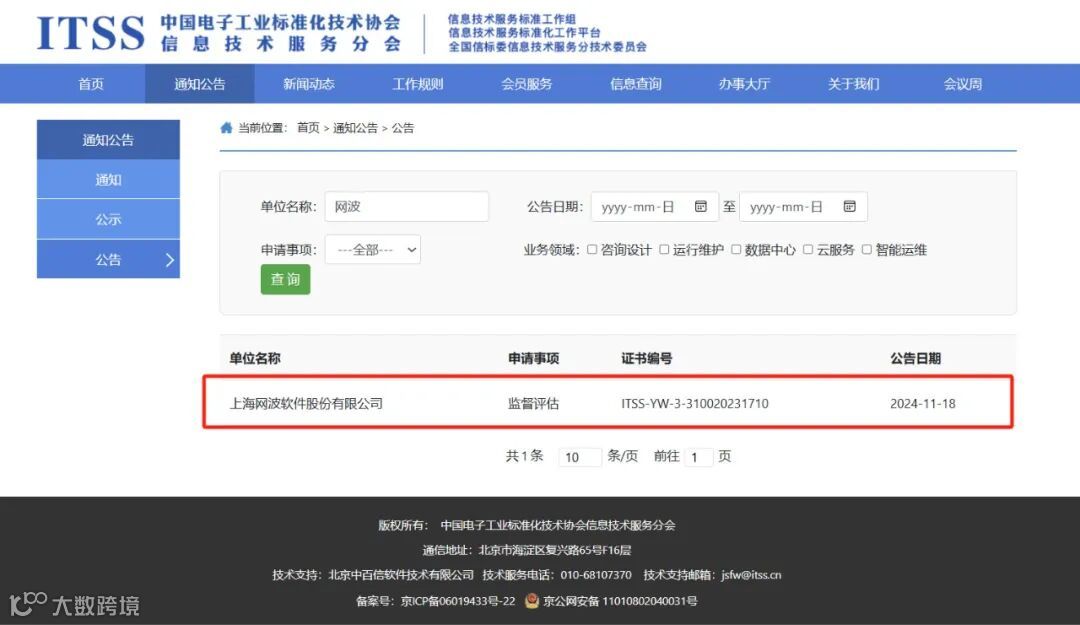The width and height of the screenshot is (1080, 625).
Task: Open calendar picker for end date
Action: (x=849, y=206)
